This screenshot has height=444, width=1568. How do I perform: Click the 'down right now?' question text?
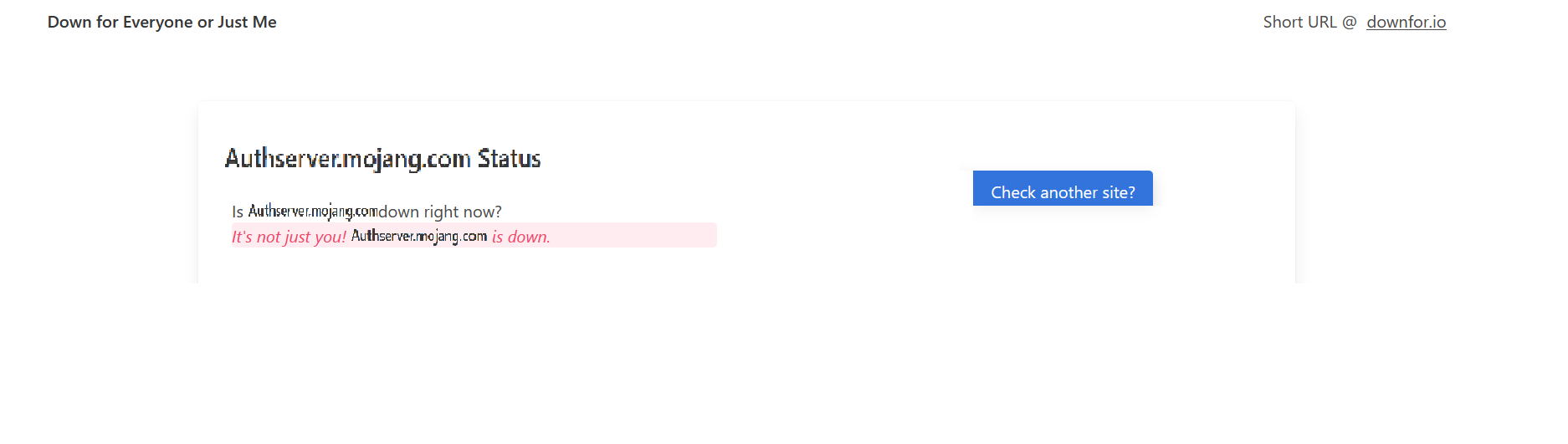(x=440, y=212)
